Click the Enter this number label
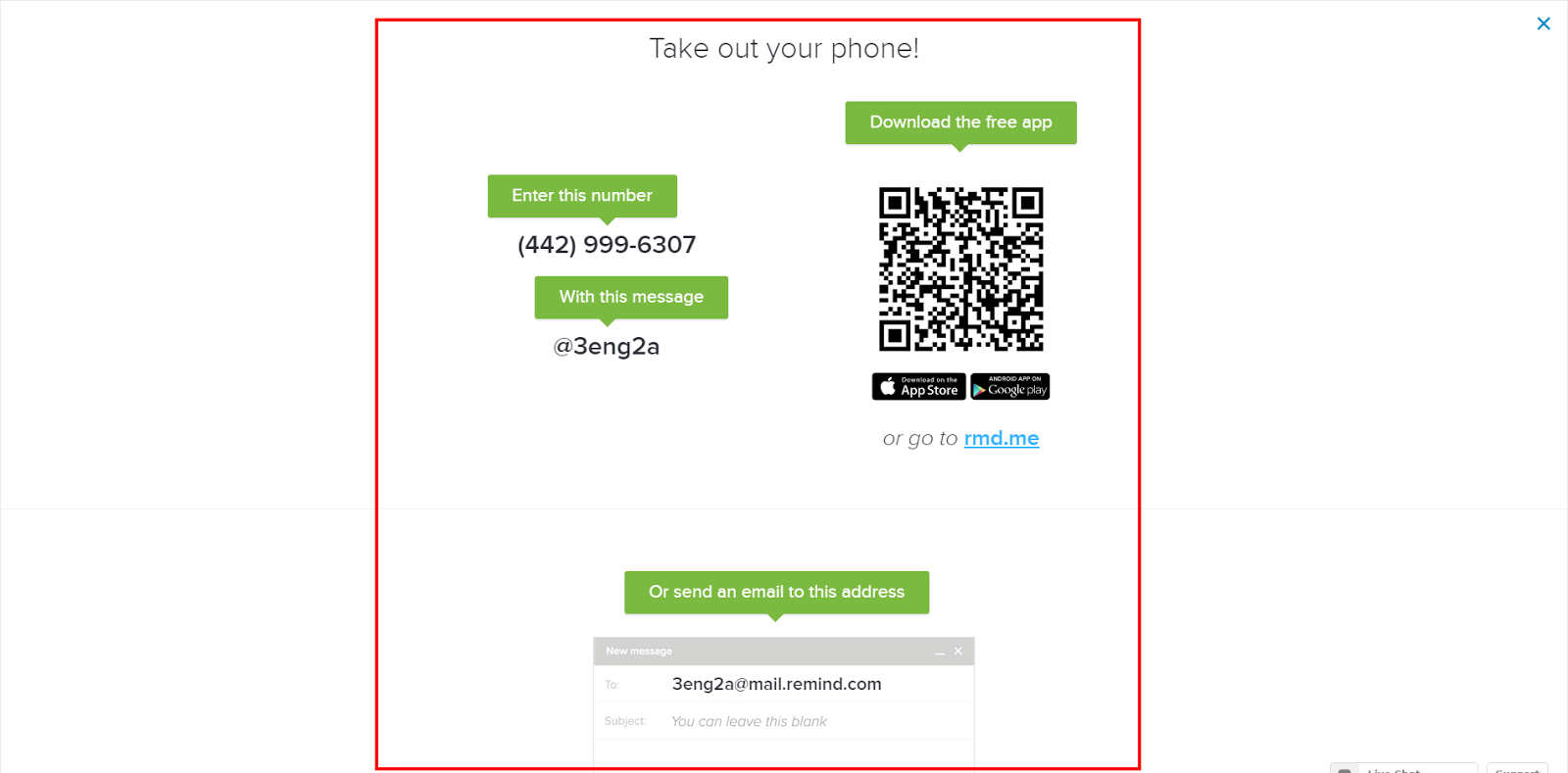The image size is (1568, 773). point(582,196)
